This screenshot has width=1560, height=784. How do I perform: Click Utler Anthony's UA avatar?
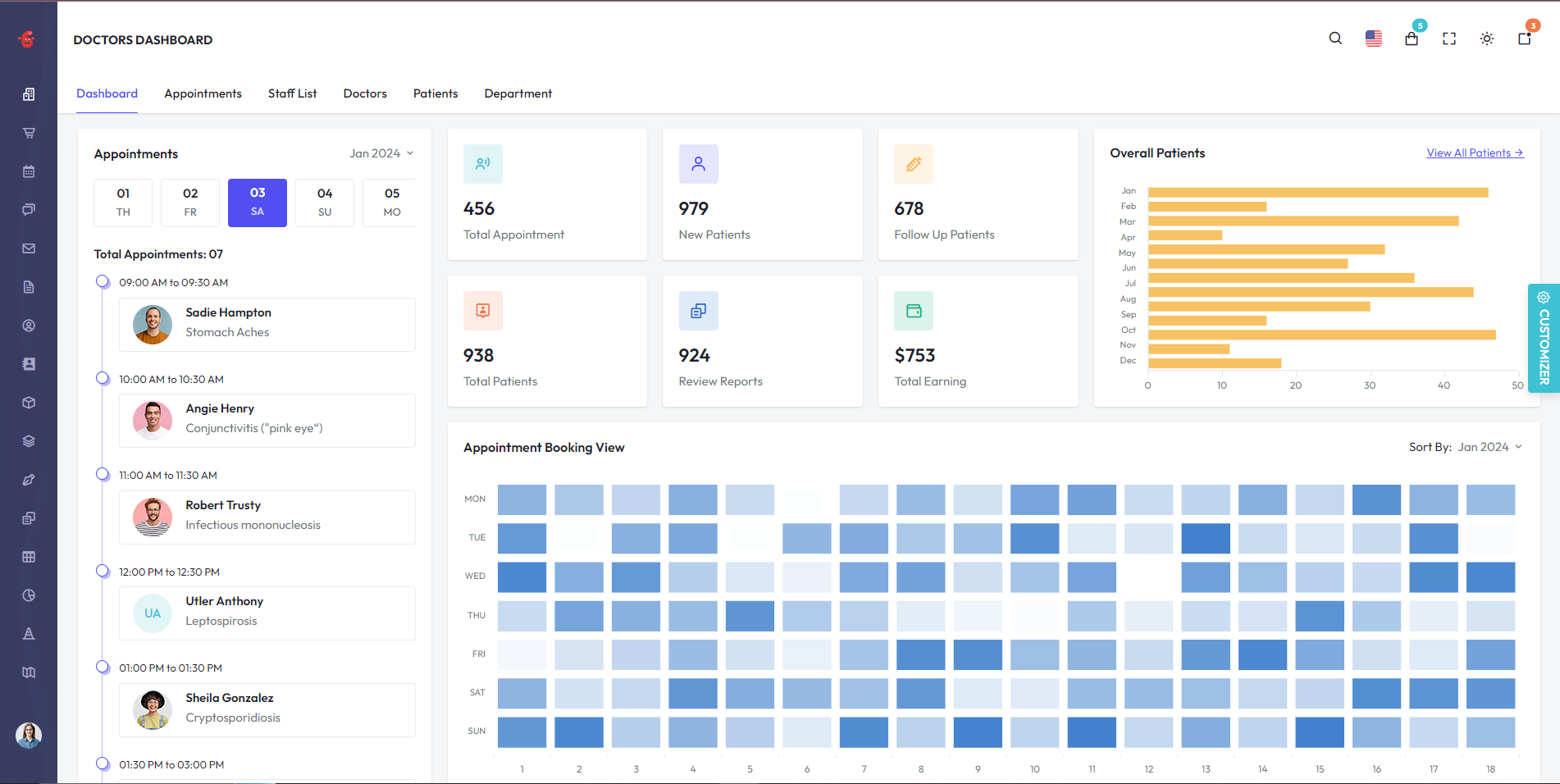coord(153,613)
